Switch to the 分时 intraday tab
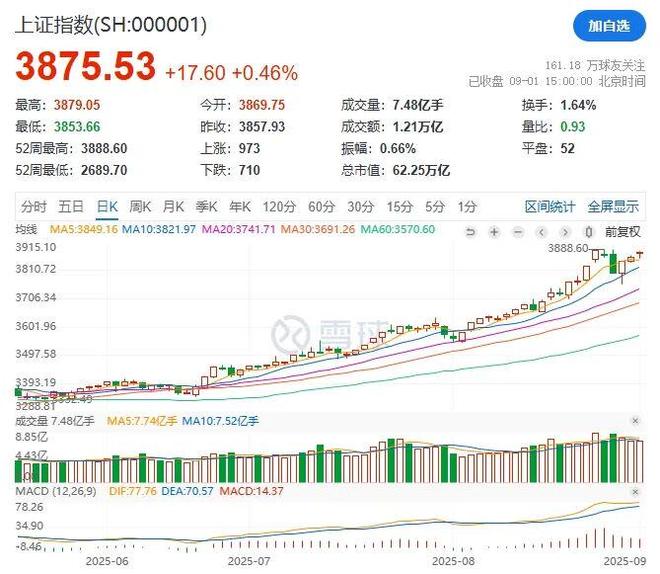The height and width of the screenshot is (574, 660). (x=34, y=207)
